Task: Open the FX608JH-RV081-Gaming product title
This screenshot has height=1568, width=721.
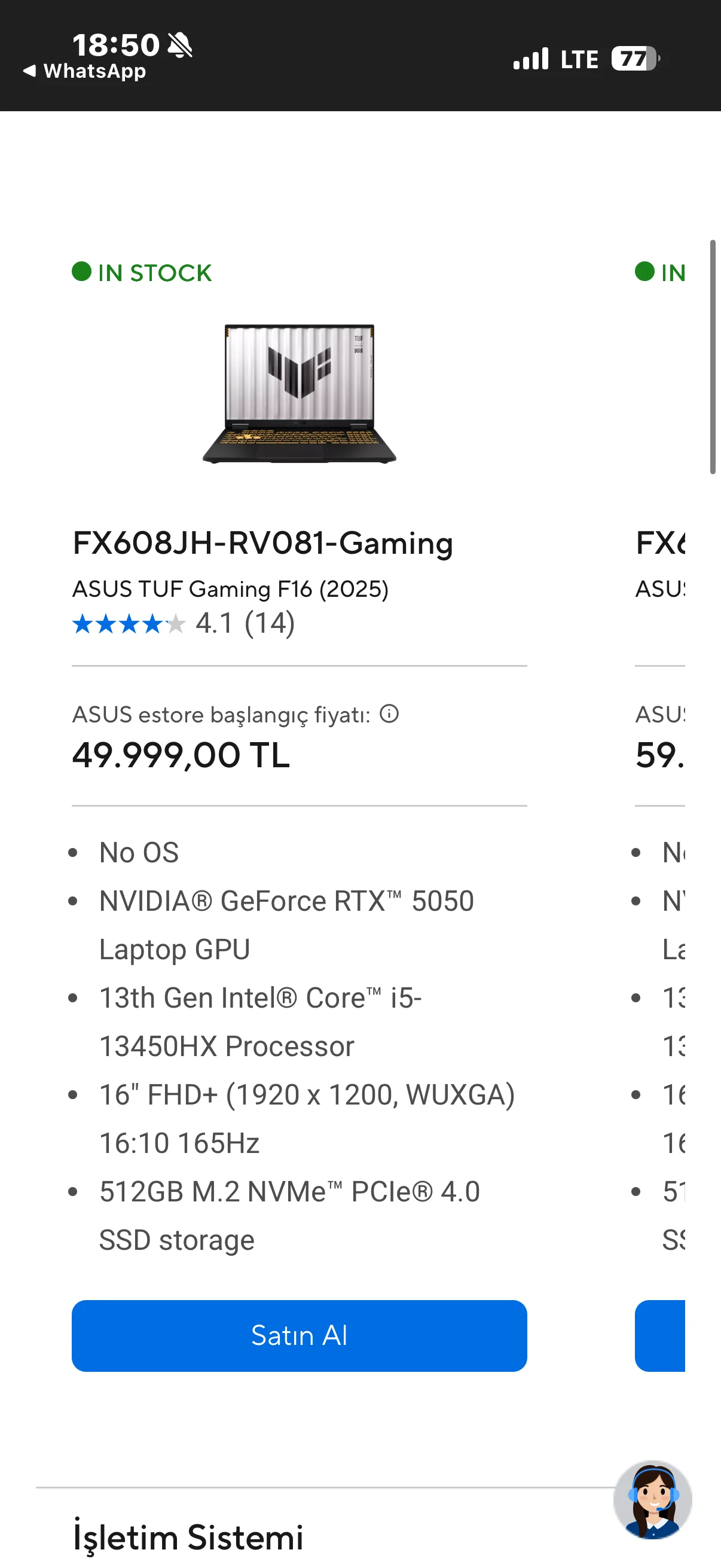Action: (262, 542)
